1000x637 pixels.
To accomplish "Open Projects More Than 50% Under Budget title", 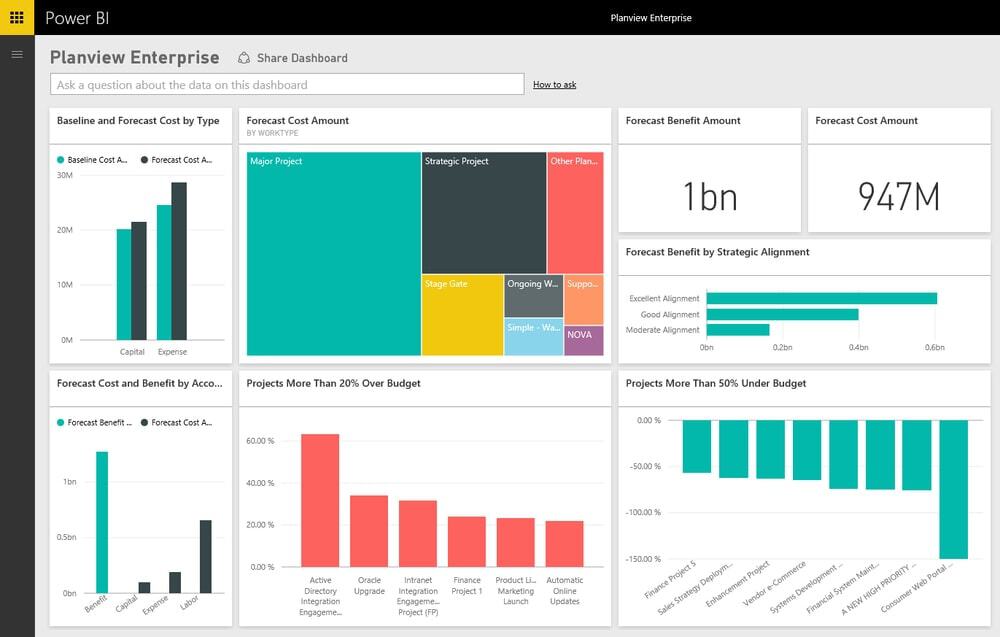I will pos(716,383).
